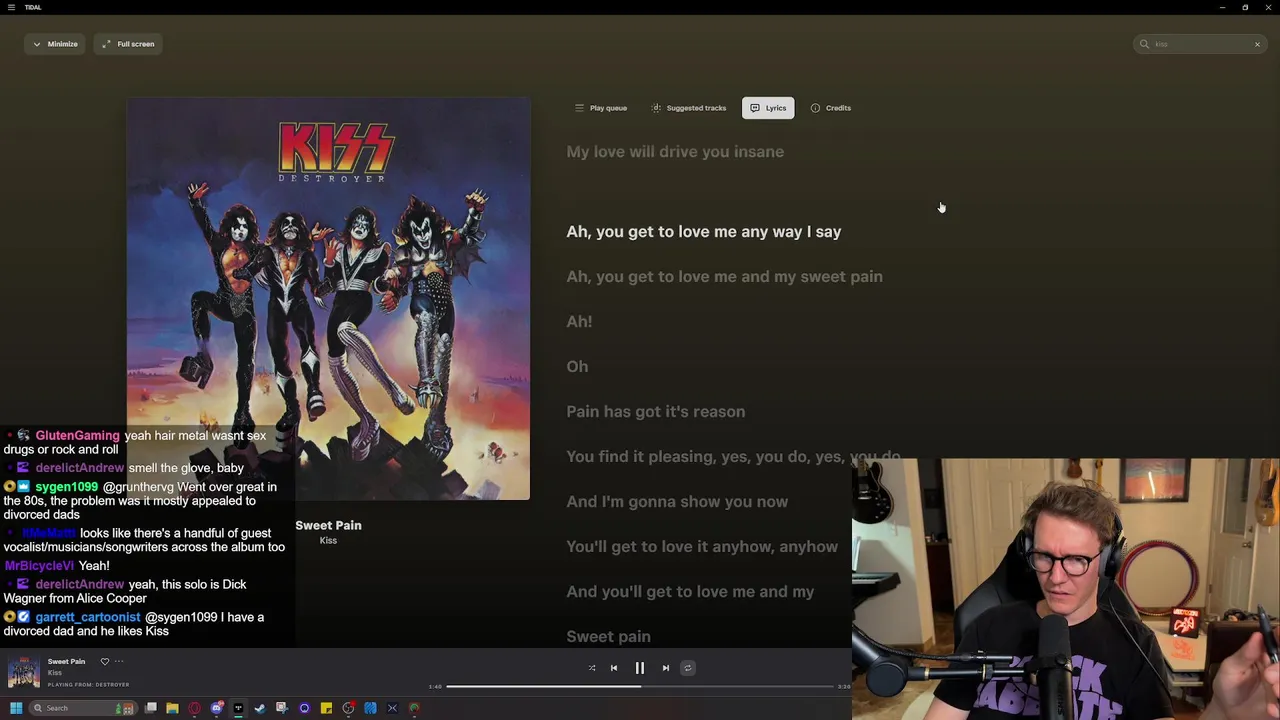Select the Lyrics tab
The height and width of the screenshot is (720, 1280).
768,108
